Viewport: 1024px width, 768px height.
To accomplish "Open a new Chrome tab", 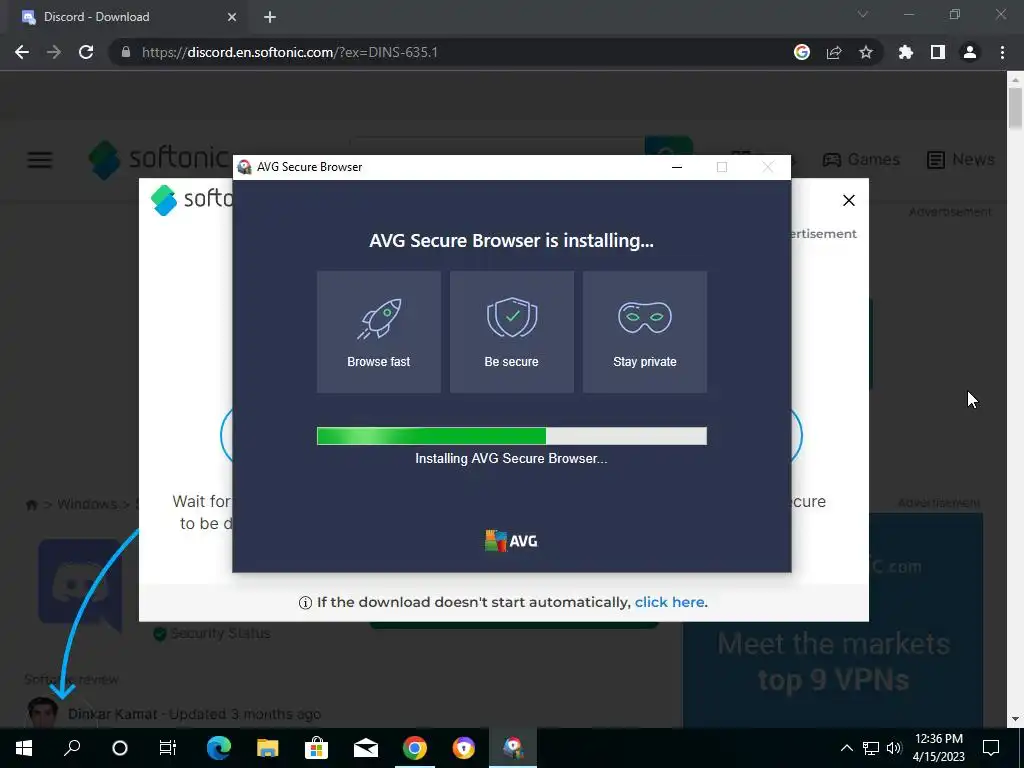I will coord(270,17).
